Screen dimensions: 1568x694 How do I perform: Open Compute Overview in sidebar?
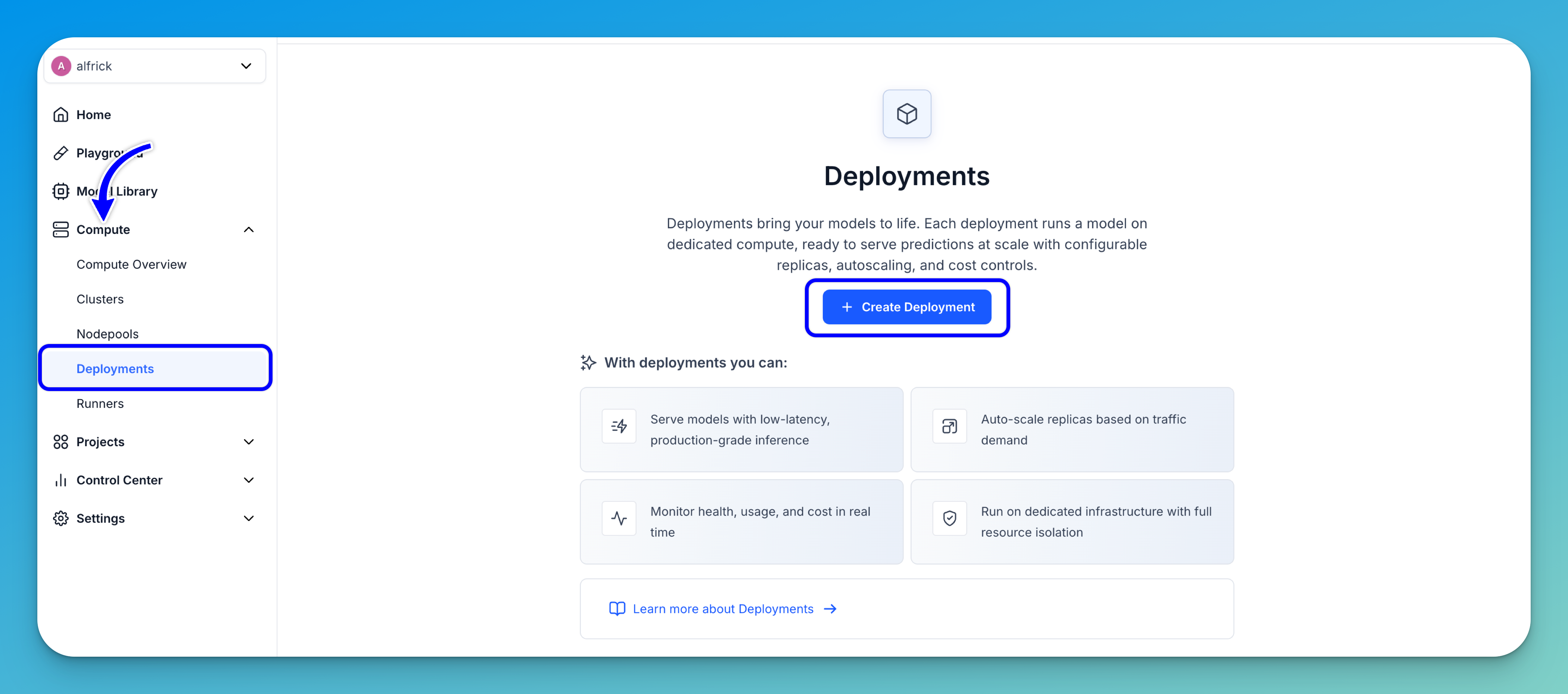pos(131,265)
